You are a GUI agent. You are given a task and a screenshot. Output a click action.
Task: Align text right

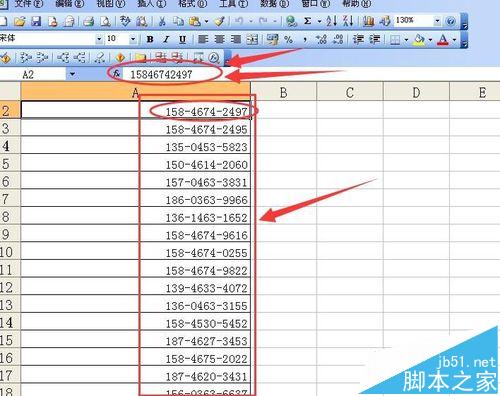point(236,39)
